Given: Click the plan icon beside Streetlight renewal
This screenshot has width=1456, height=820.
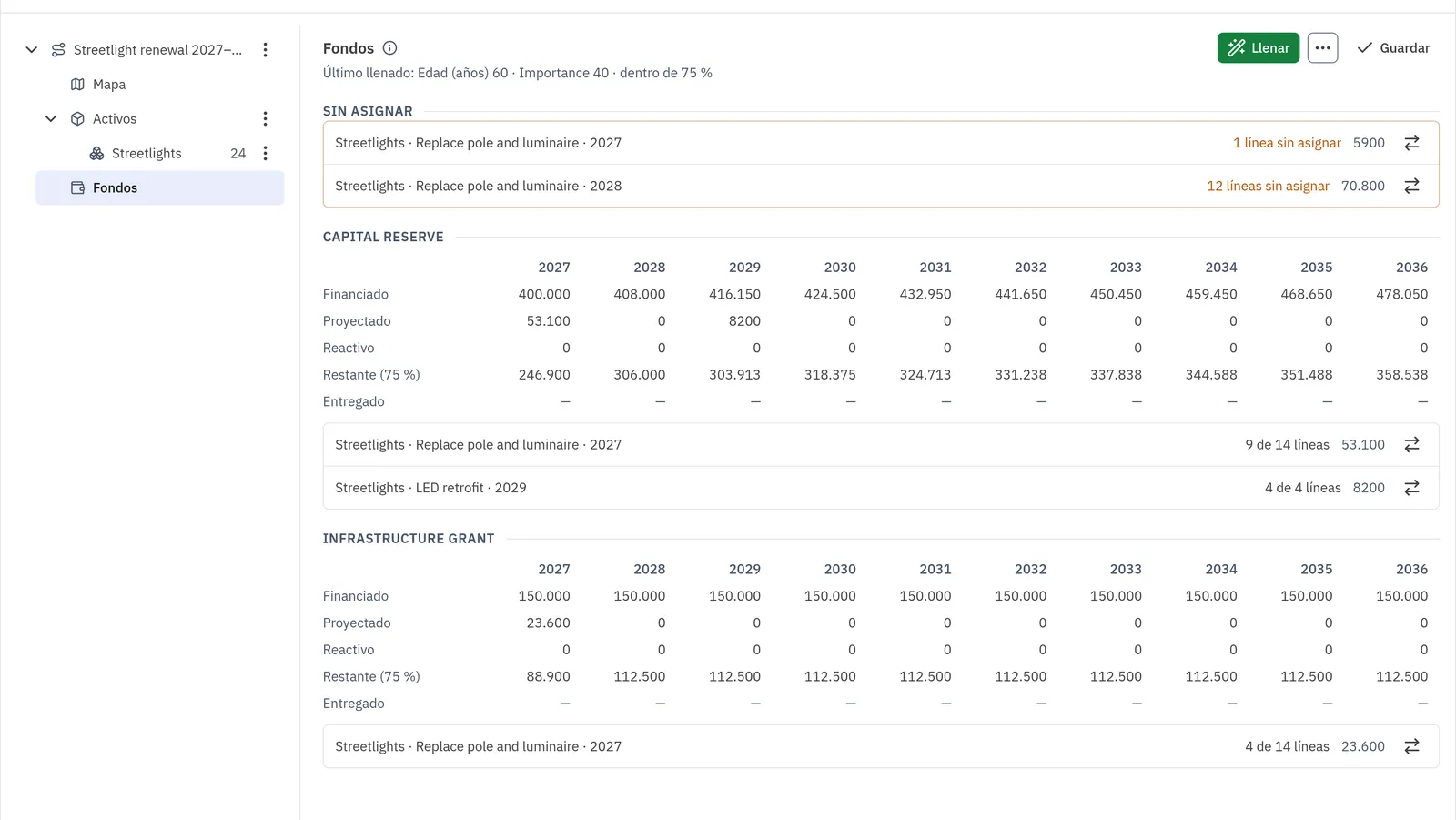Looking at the screenshot, I should [x=58, y=50].
